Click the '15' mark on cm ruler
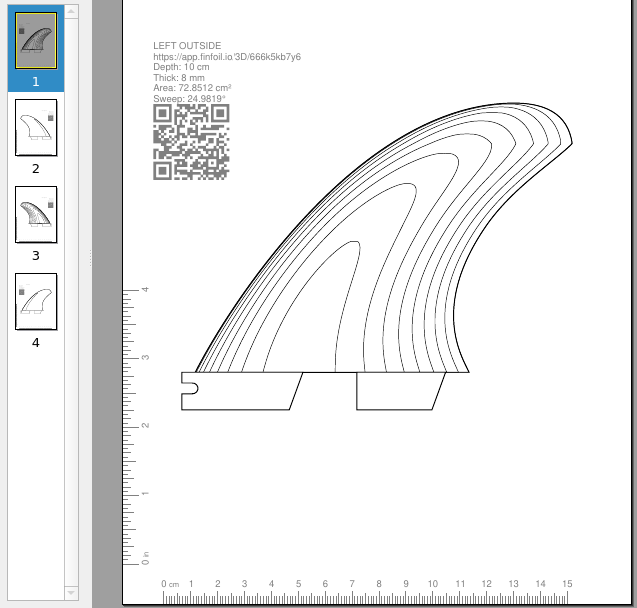This screenshot has width=637, height=608. tap(567, 584)
